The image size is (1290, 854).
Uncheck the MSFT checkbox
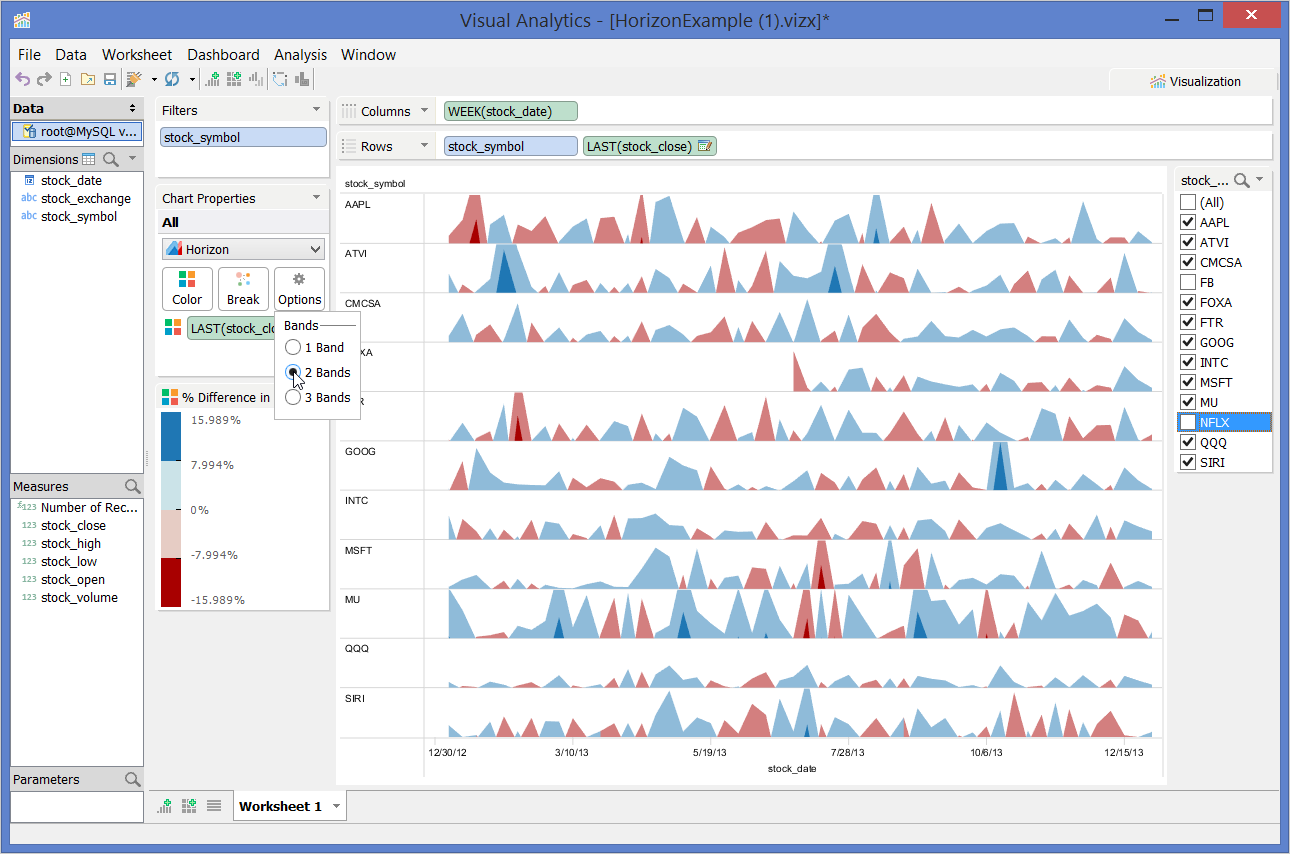tap(1188, 383)
